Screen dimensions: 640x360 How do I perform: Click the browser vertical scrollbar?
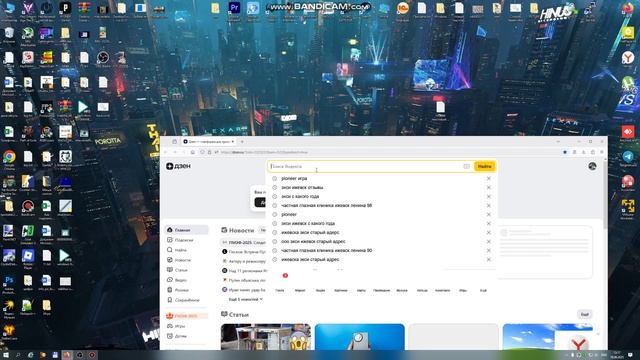[x=605, y=194]
